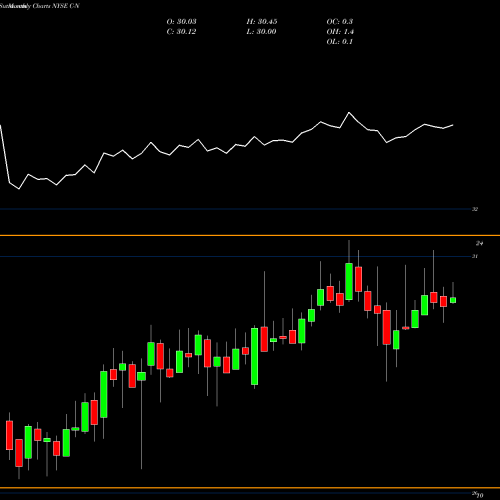
Task: Click the close value 'C: 30.12'
Action: (x=181, y=32)
